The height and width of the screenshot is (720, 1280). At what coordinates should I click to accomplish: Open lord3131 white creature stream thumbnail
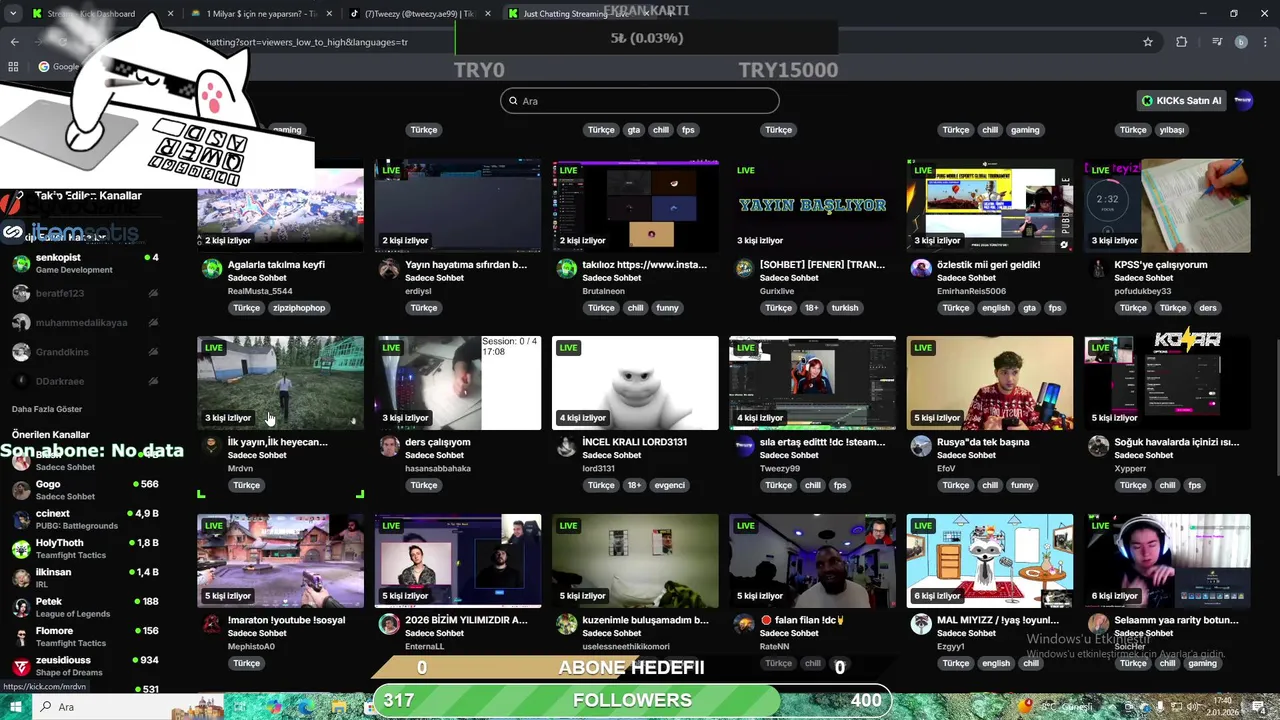635,383
